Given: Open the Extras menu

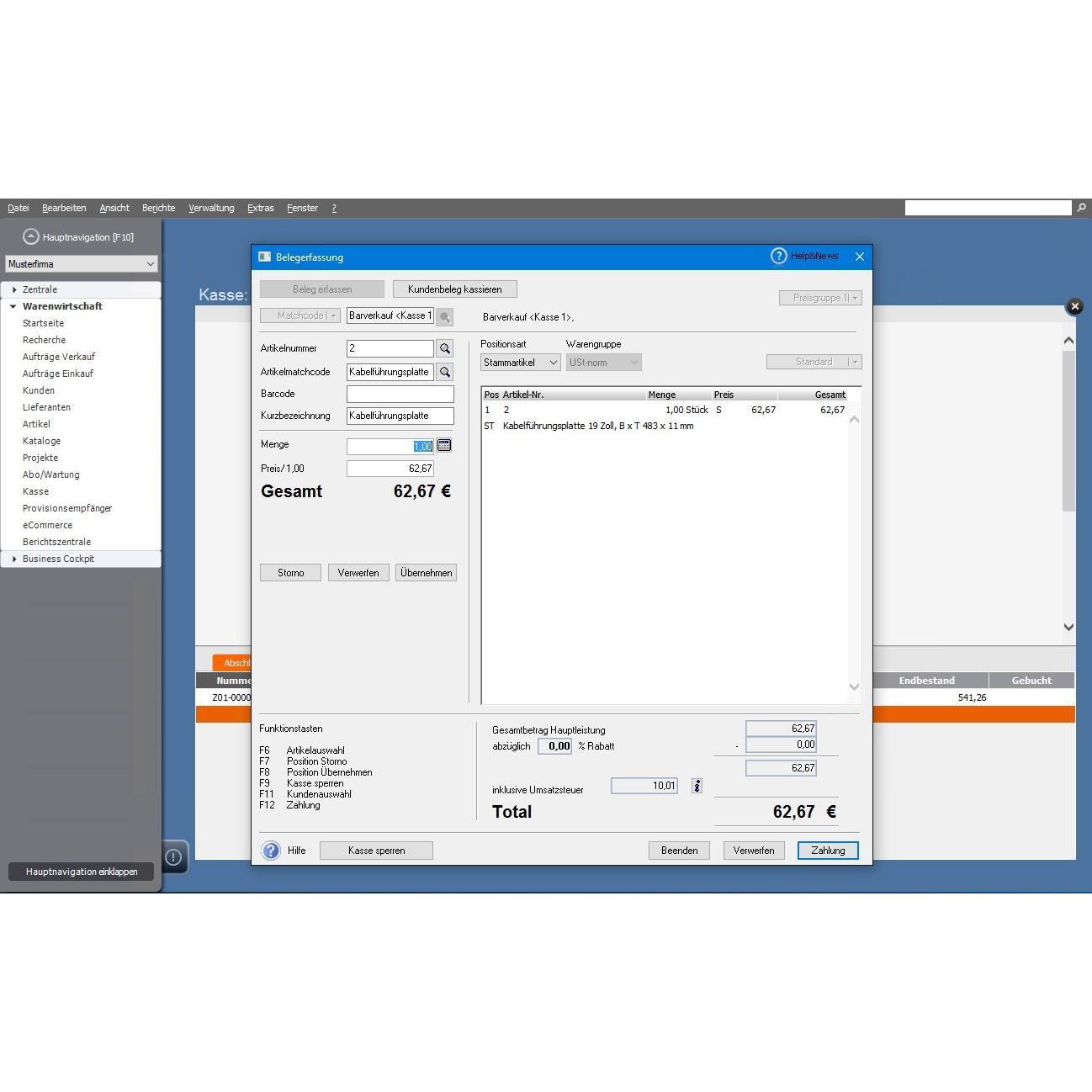Looking at the screenshot, I should [x=260, y=208].
